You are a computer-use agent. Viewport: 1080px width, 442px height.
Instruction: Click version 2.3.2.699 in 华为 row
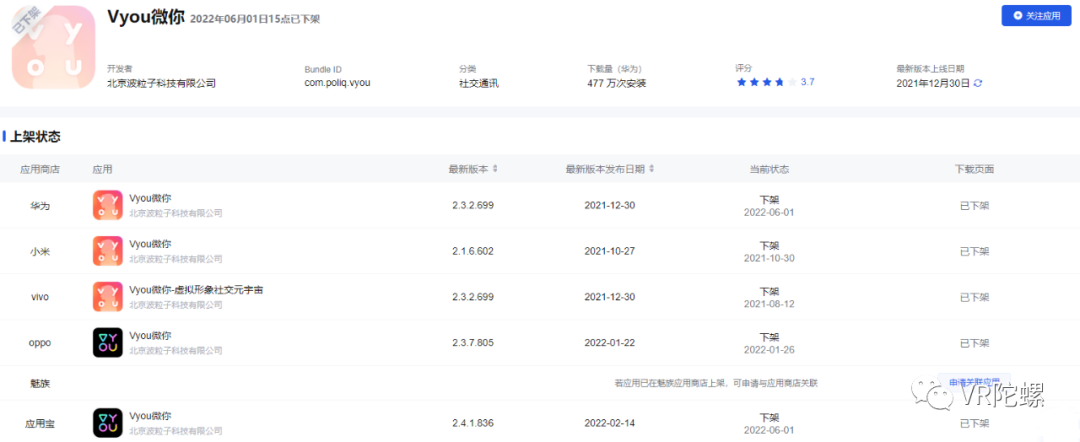click(x=472, y=205)
